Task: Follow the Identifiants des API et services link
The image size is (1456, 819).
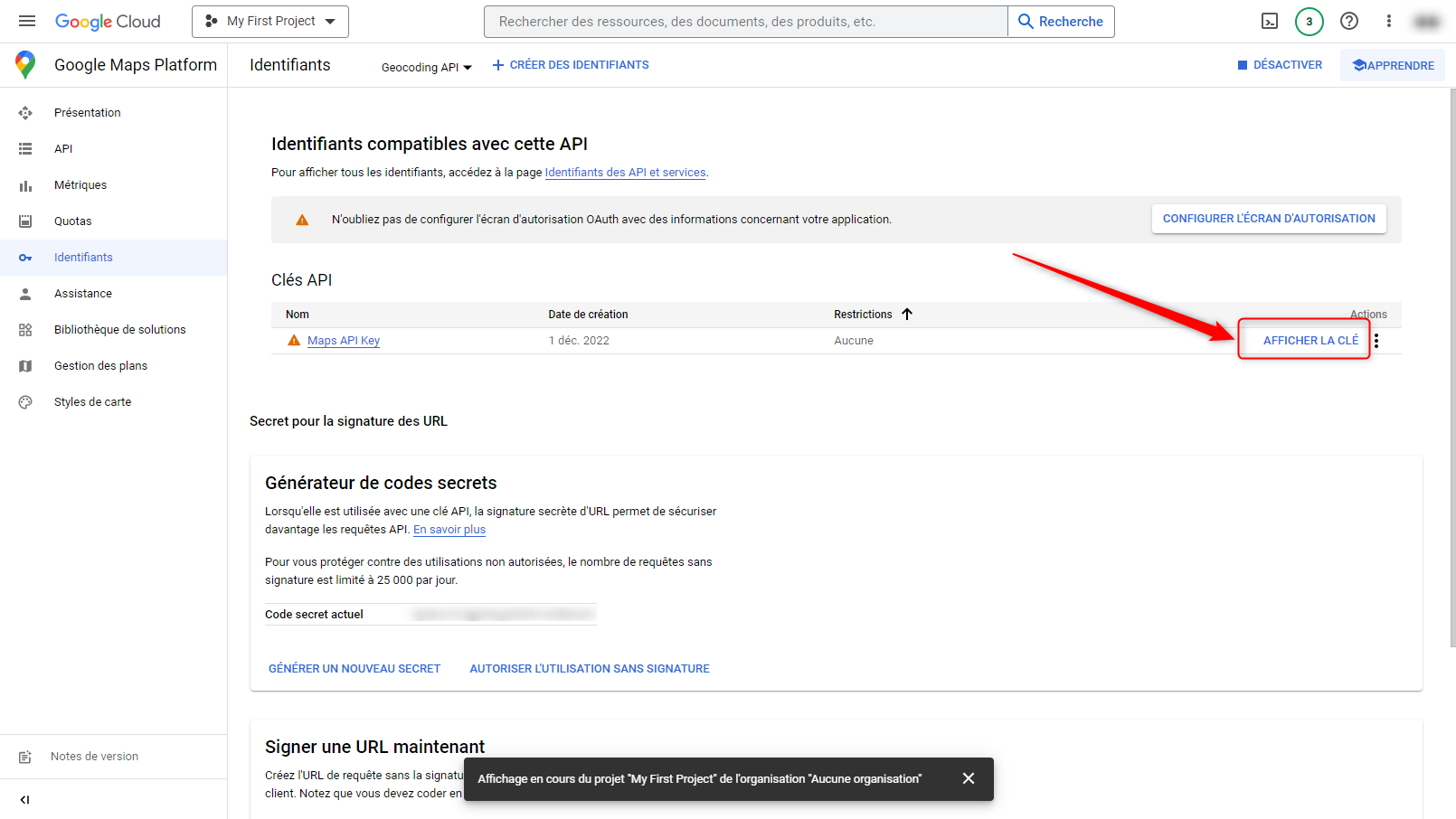Action: [625, 173]
